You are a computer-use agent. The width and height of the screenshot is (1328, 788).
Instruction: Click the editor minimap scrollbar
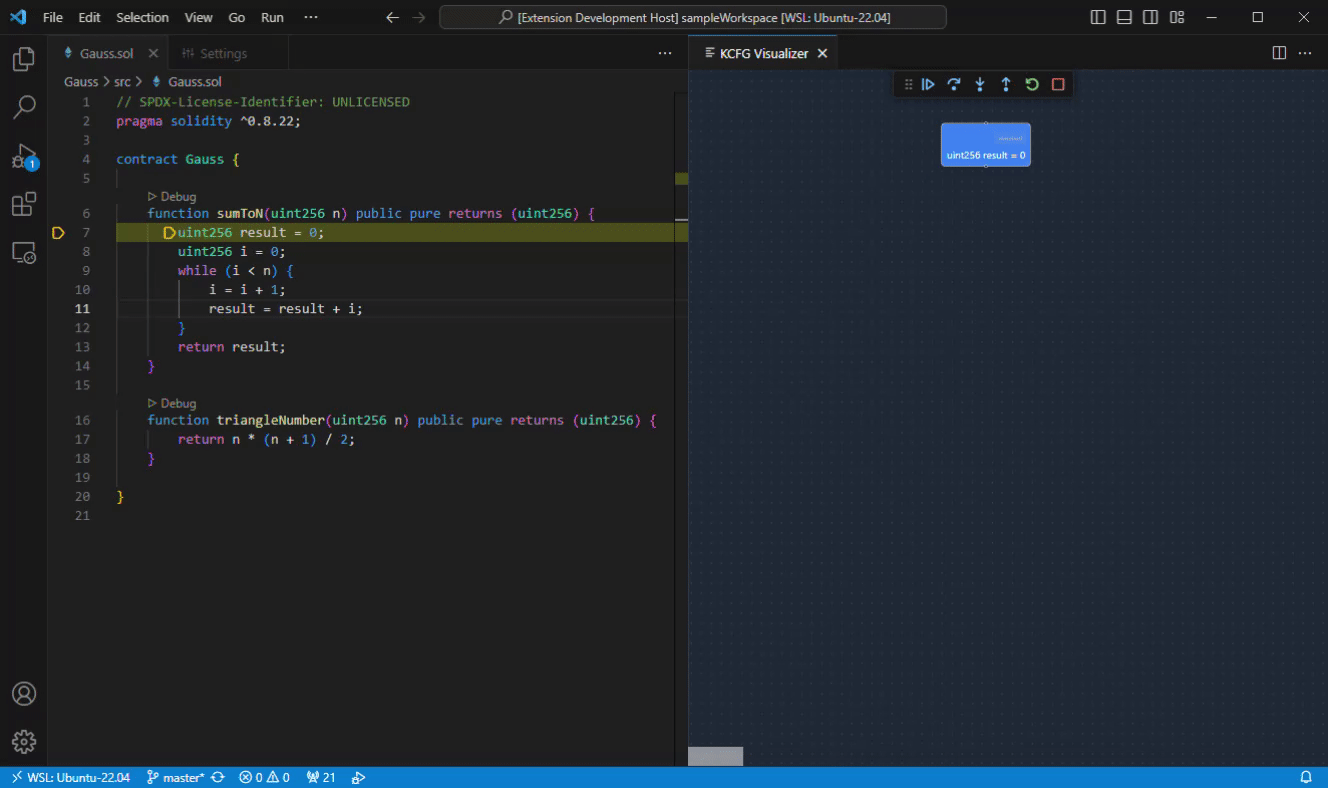pyautogui.click(x=681, y=420)
